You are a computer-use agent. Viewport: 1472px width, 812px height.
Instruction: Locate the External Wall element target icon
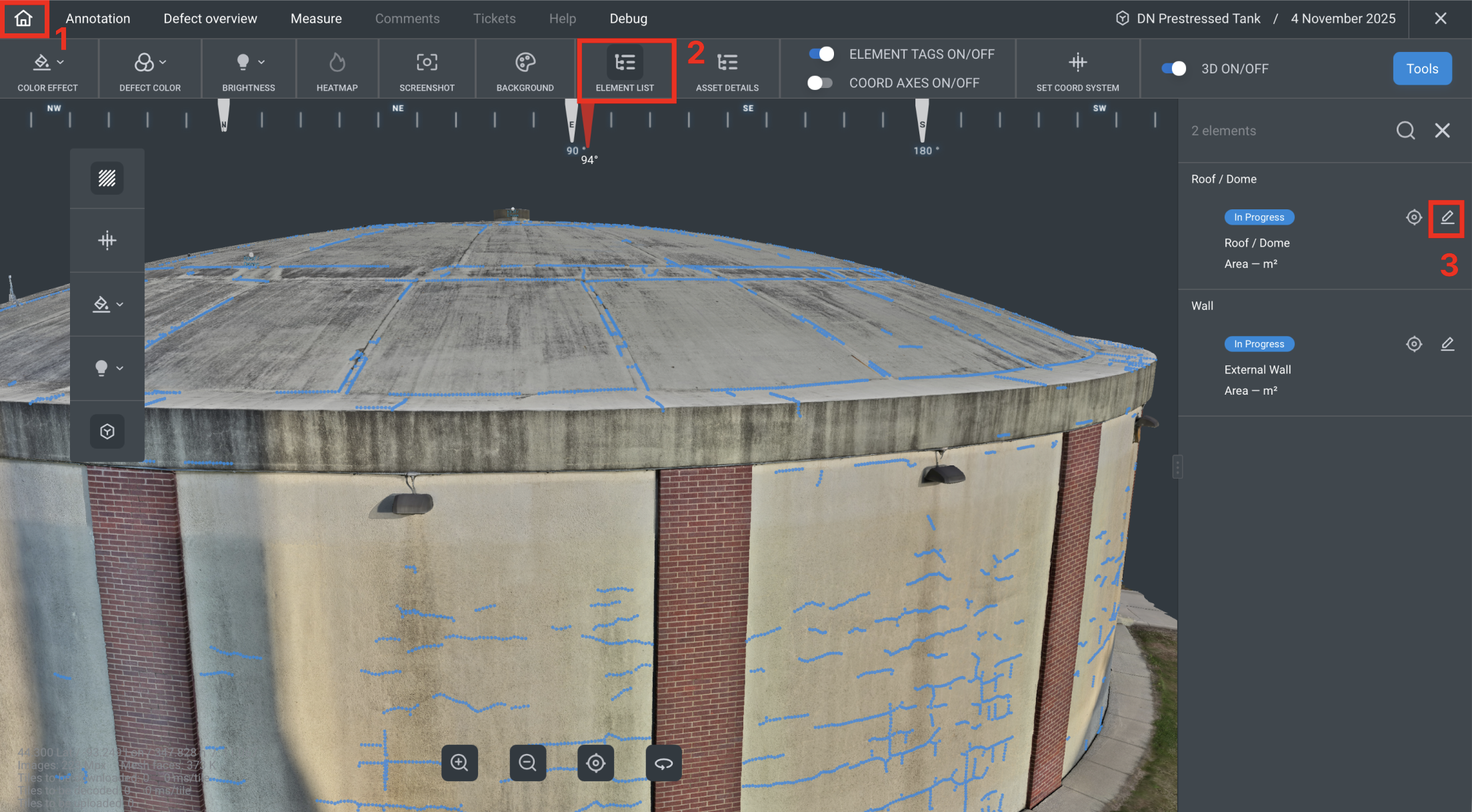click(1413, 344)
